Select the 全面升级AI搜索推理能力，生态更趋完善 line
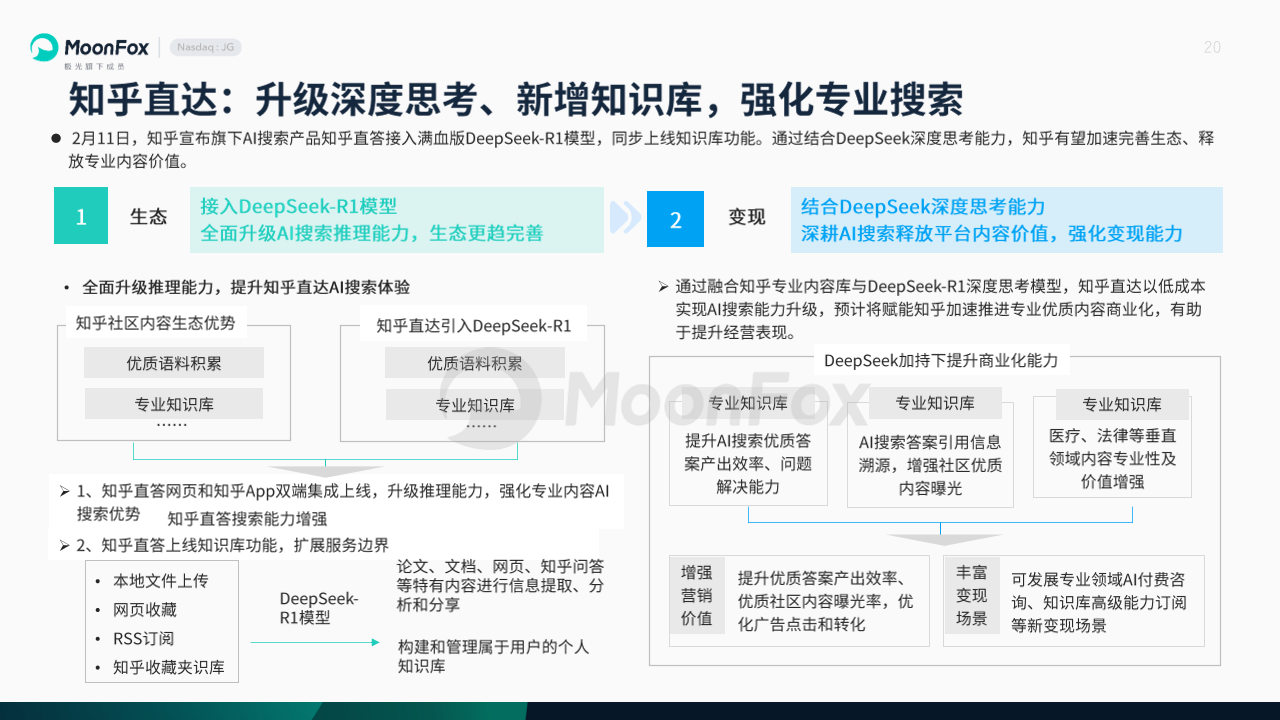 pos(371,233)
